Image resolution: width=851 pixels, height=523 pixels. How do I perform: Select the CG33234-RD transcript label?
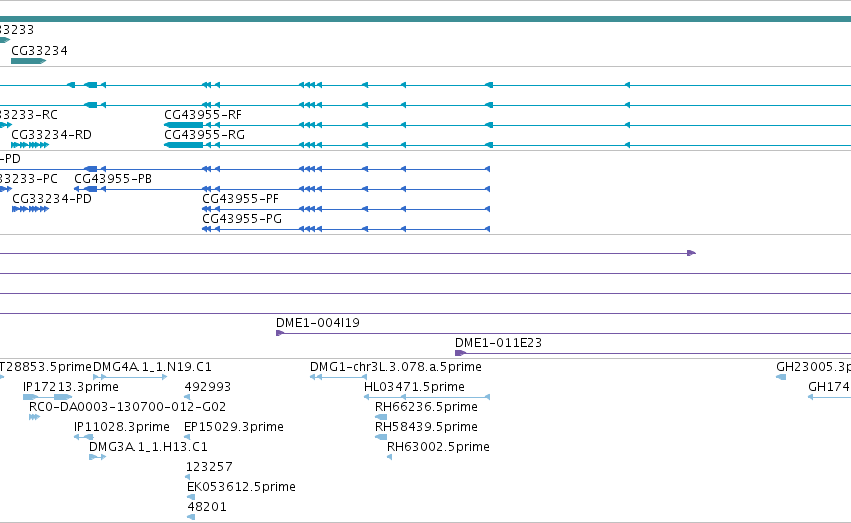52,135
